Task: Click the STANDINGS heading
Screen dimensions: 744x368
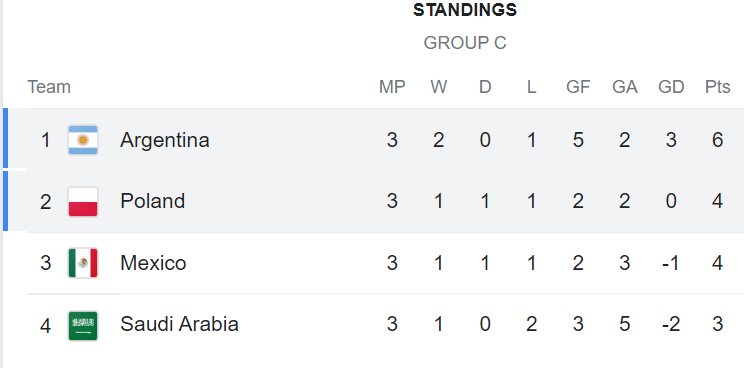Action: pos(465,10)
